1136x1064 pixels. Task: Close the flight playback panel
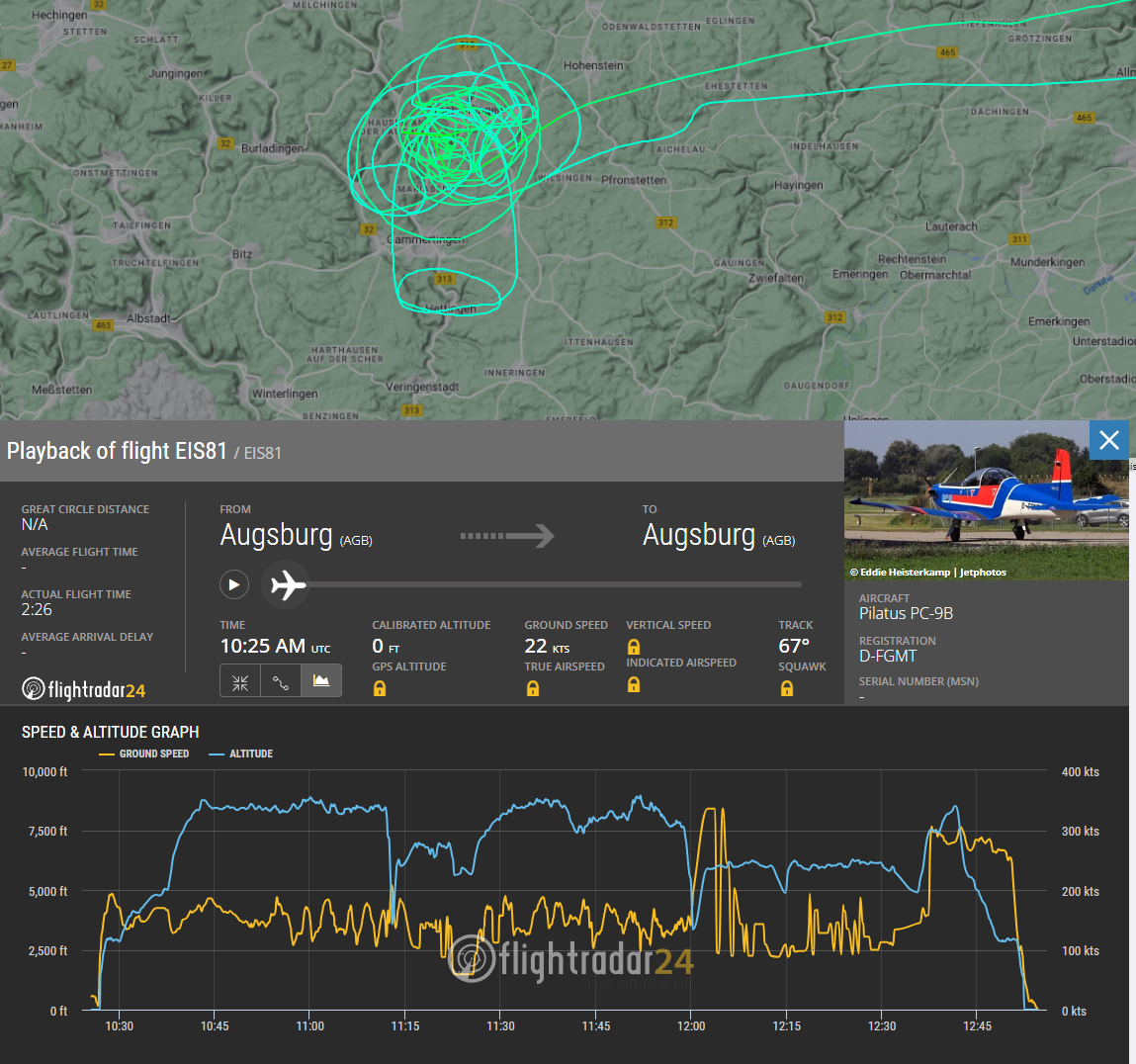[x=1109, y=440]
